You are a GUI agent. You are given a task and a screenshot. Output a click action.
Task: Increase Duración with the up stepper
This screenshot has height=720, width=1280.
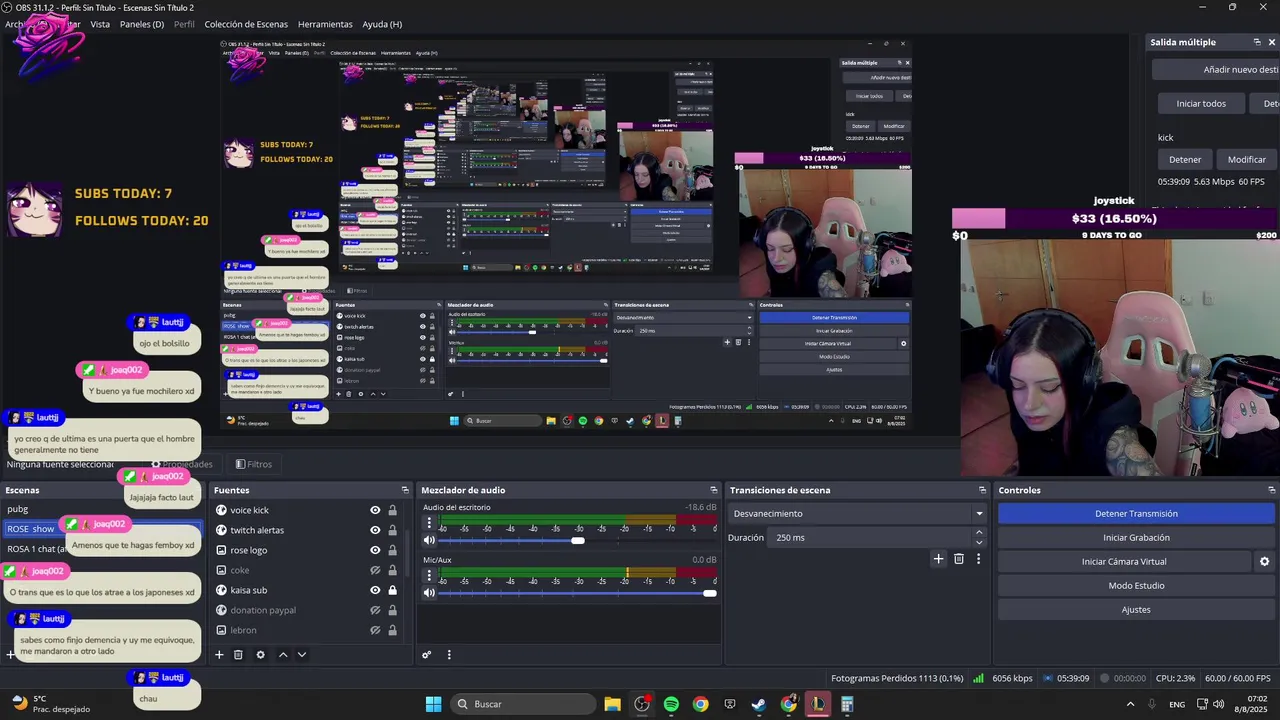click(979, 532)
